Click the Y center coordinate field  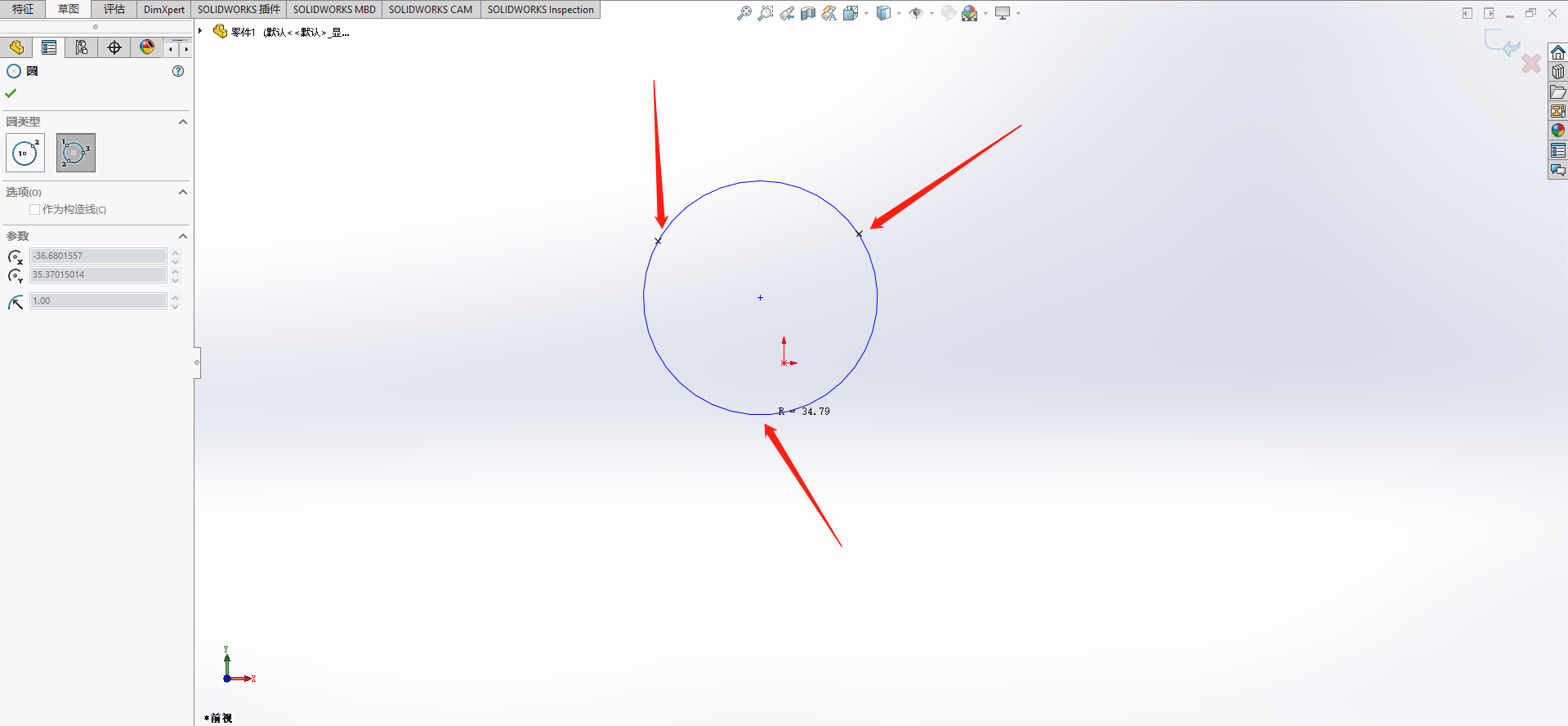point(98,274)
